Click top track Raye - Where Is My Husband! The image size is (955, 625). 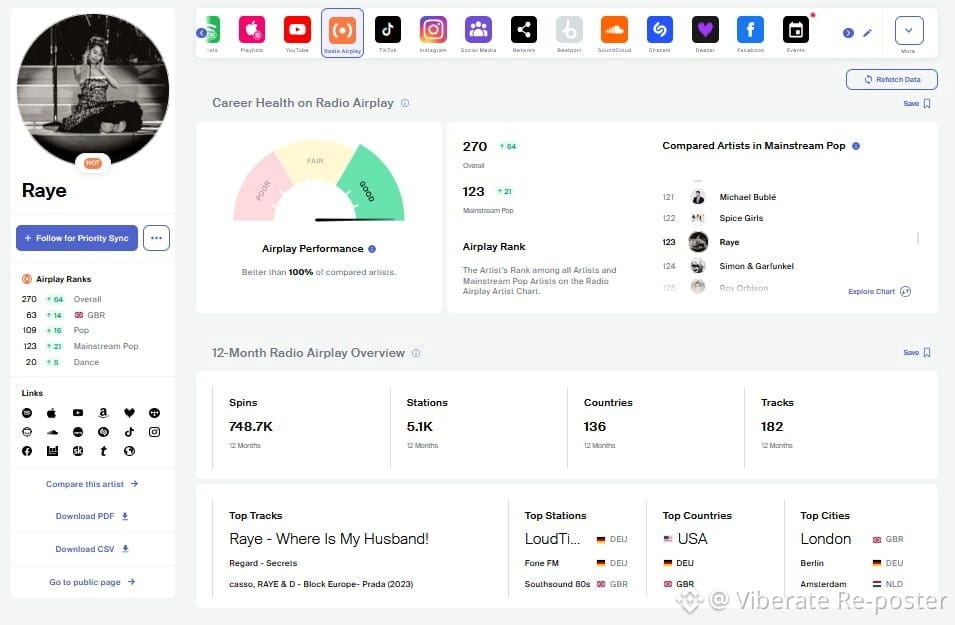(329, 539)
